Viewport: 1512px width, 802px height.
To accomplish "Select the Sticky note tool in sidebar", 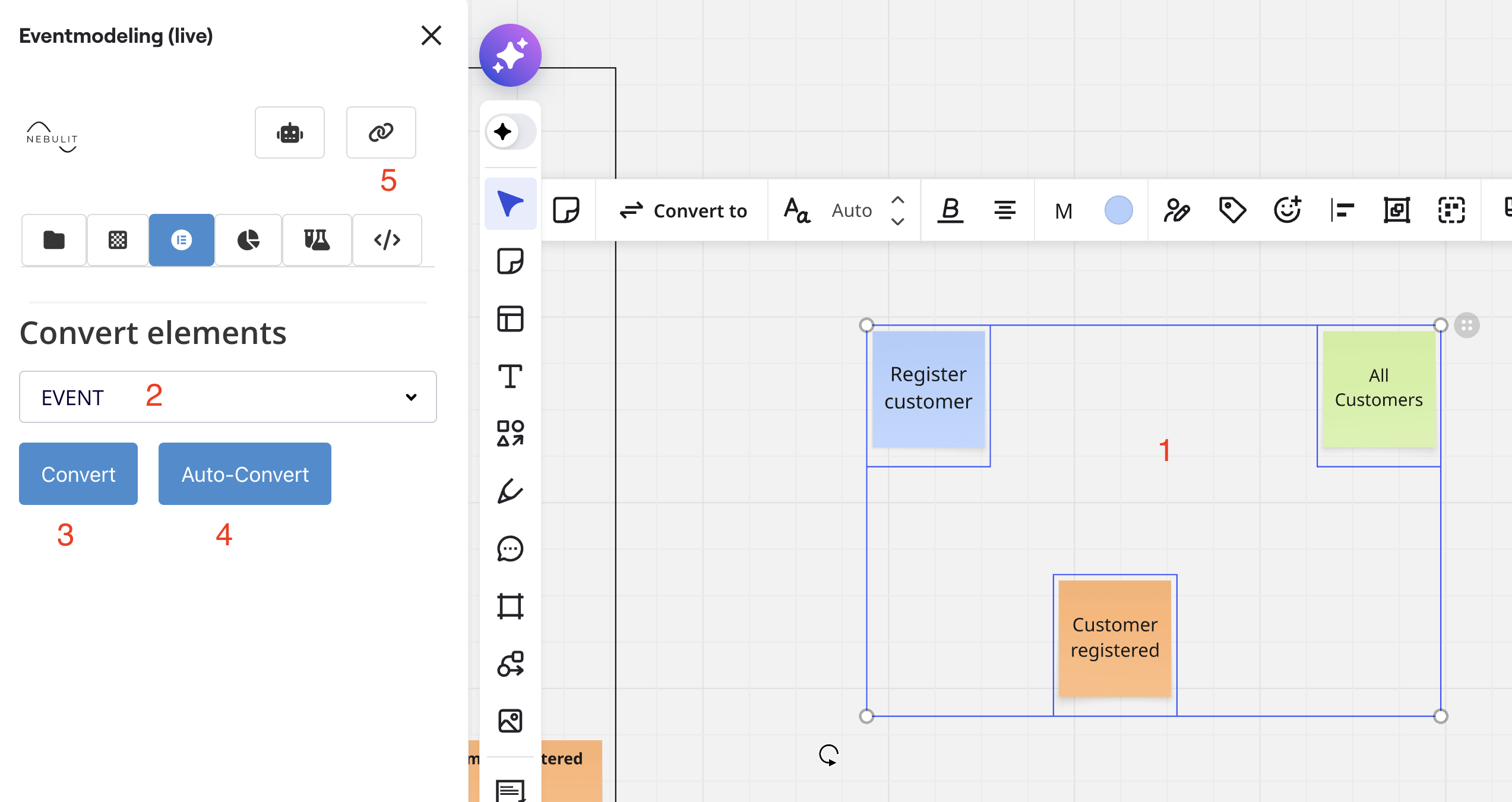I will (x=510, y=261).
